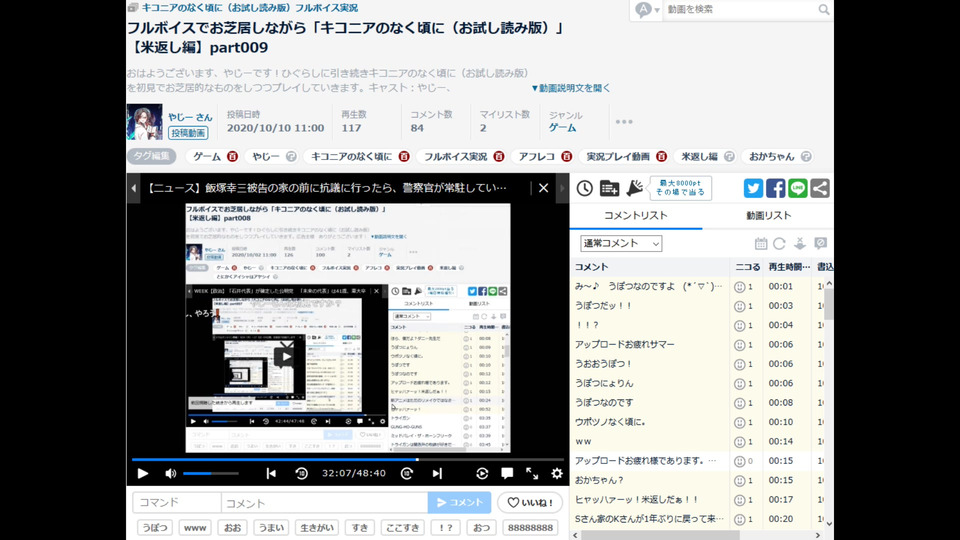The width and height of the screenshot is (960, 540).
Task: Open the 最大8000pt promotion button
Action: (x=680, y=188)
